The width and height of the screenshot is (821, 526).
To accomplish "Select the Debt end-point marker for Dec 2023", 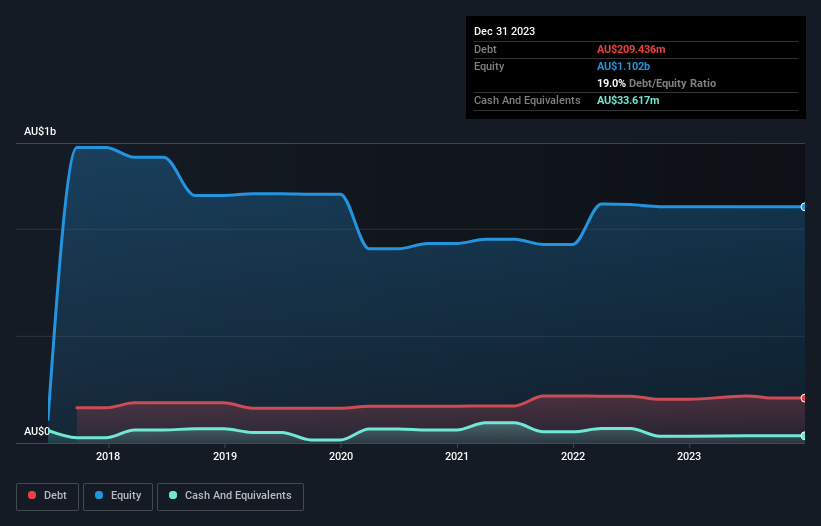I will click(x=804, y=398).
